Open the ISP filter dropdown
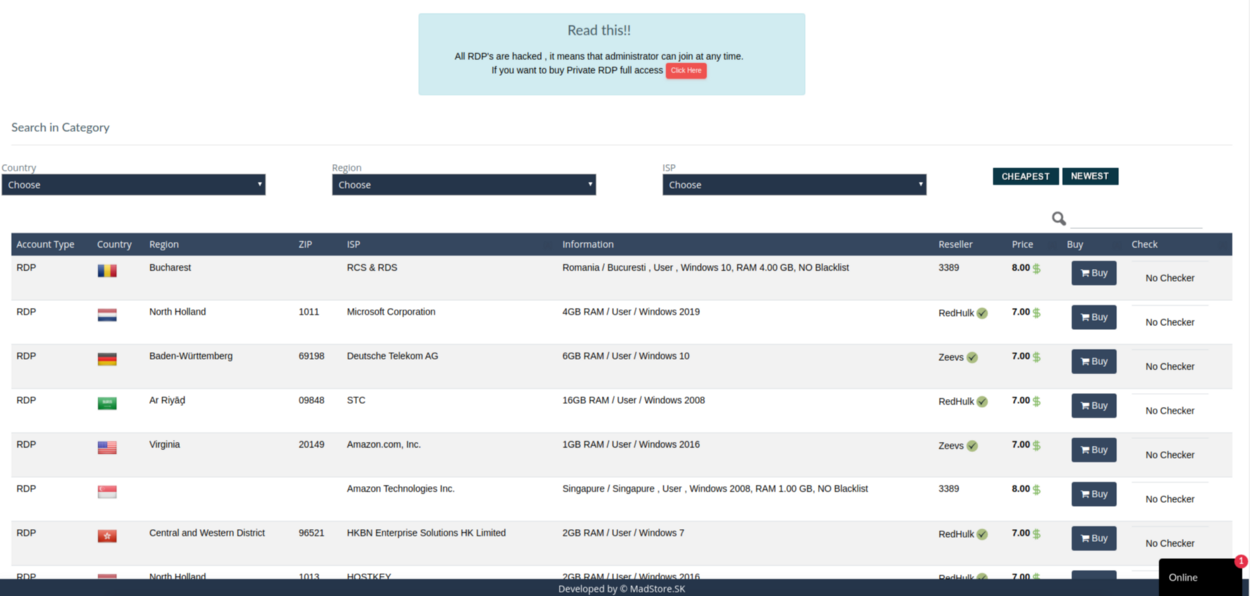Screen dimensions: 1250x596 tap(794, 185)
